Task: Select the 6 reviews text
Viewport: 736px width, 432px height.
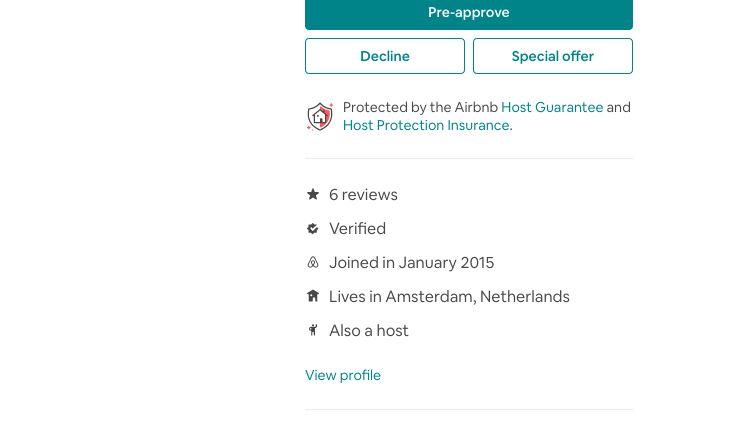Action: tap(363, 195)
